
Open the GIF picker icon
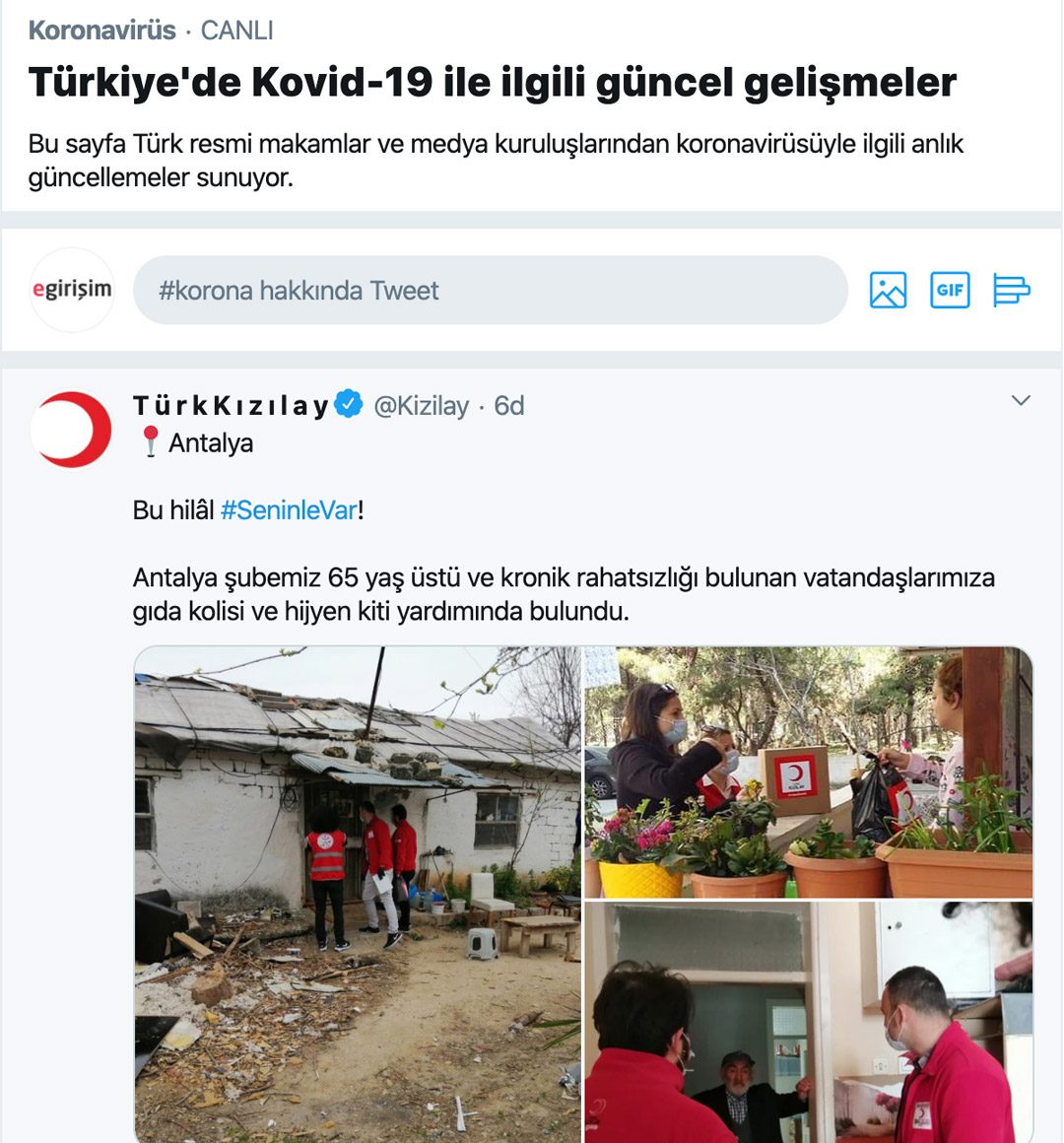(x=950, y=290)
